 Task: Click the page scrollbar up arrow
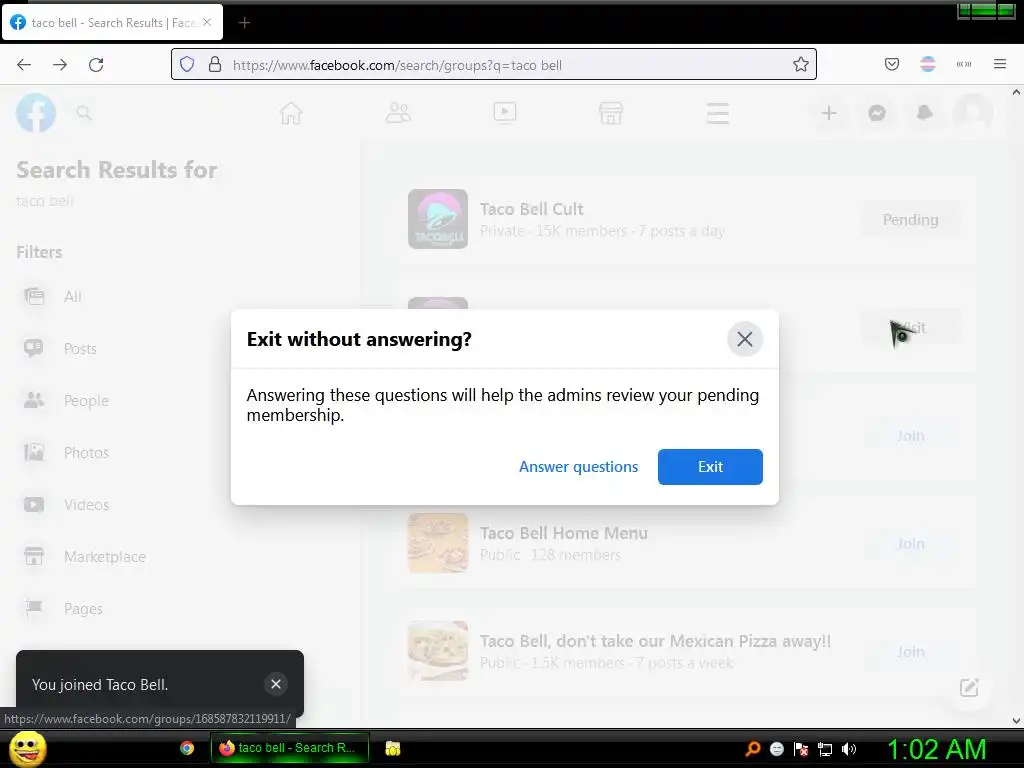1016,92
